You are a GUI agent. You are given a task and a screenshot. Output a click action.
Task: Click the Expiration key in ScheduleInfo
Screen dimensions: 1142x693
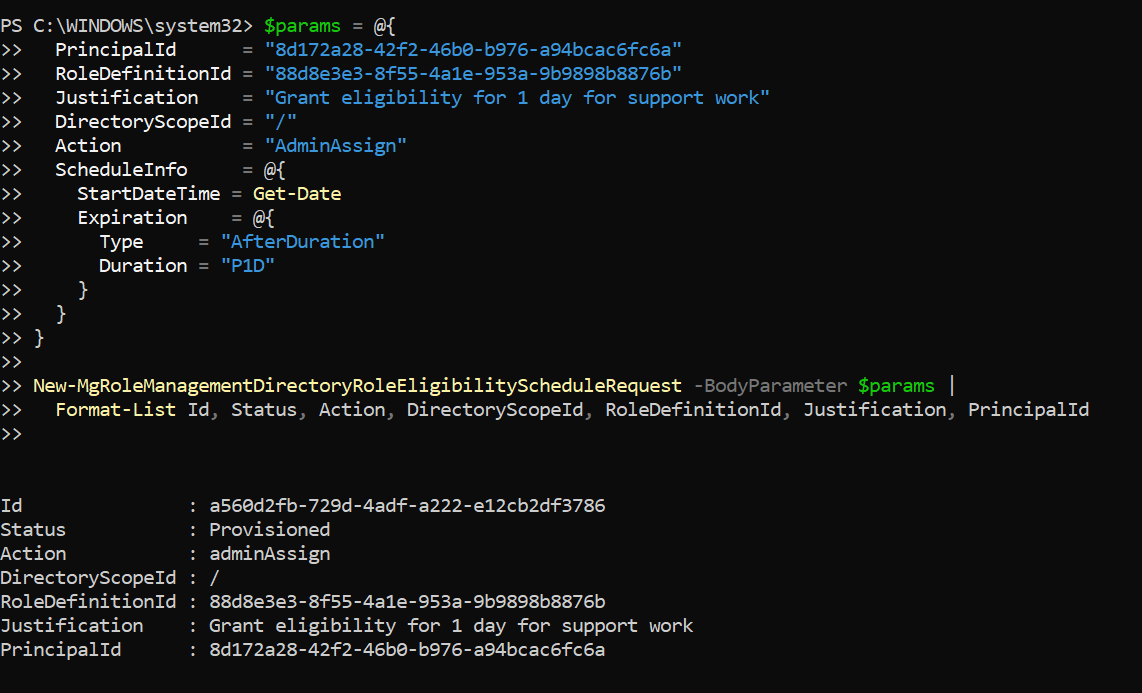(132, 218)
